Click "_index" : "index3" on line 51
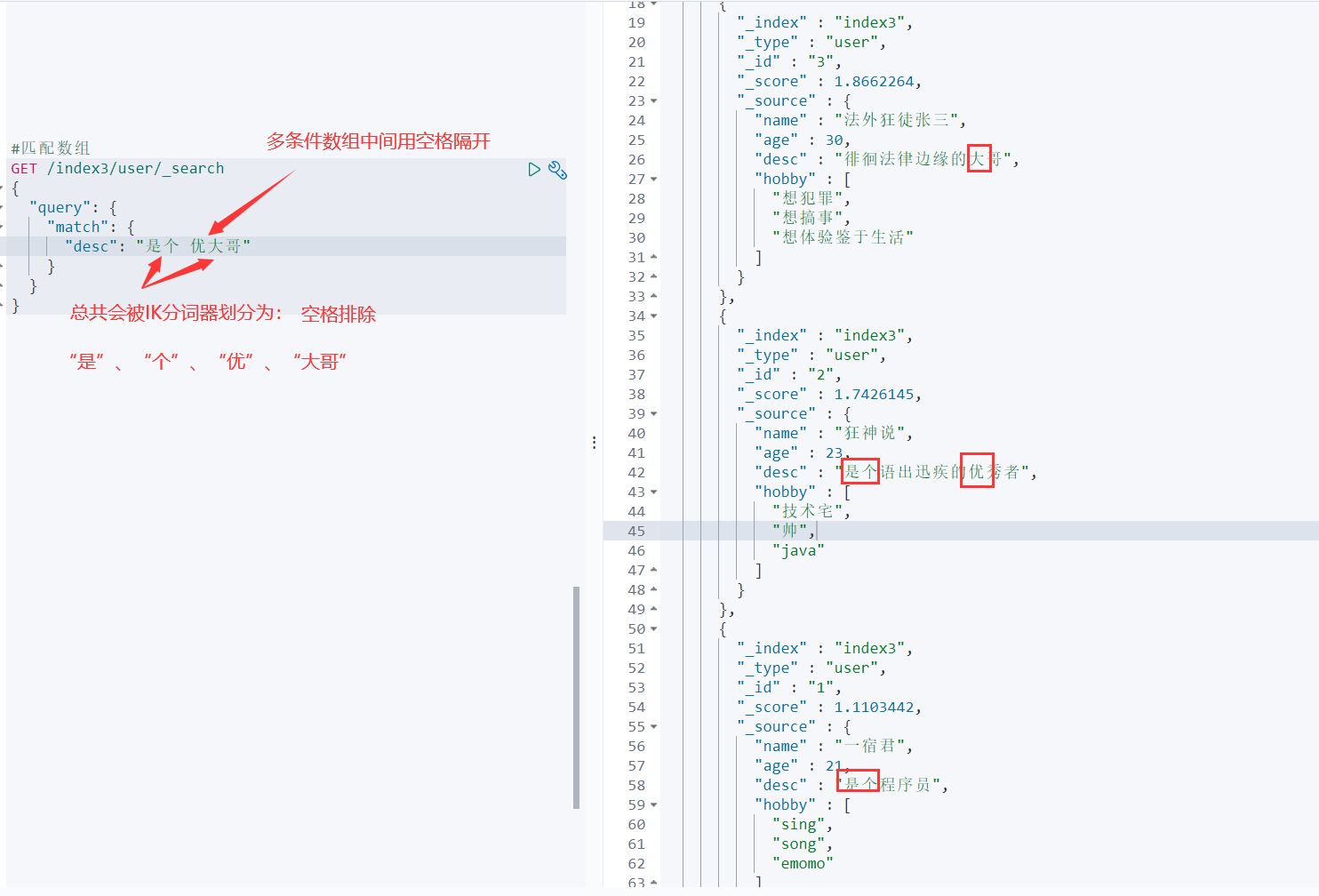 pos(825,649)
